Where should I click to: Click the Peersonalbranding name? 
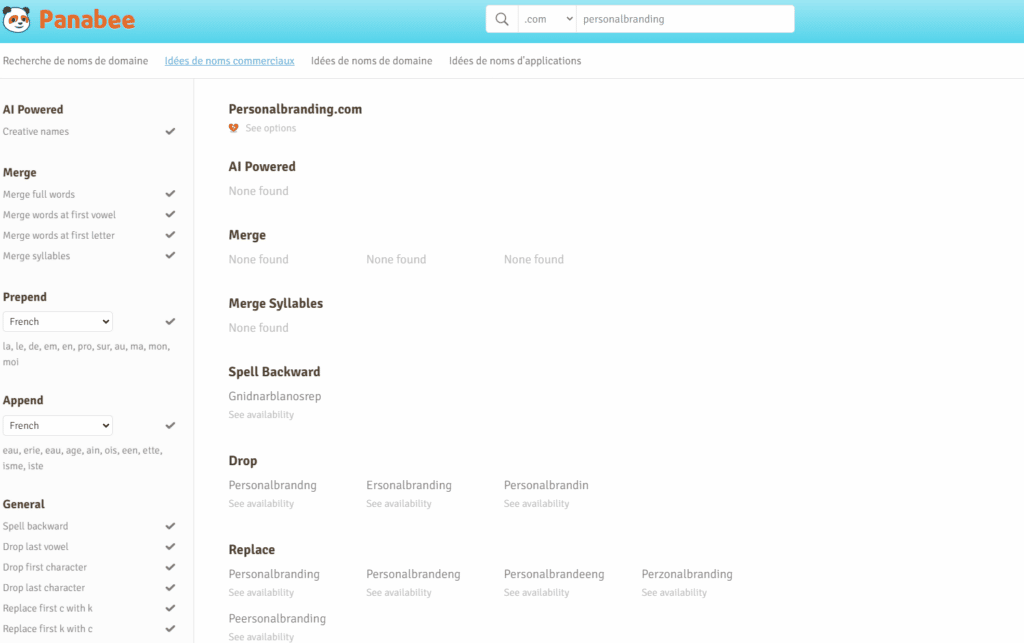click(277, 618)
